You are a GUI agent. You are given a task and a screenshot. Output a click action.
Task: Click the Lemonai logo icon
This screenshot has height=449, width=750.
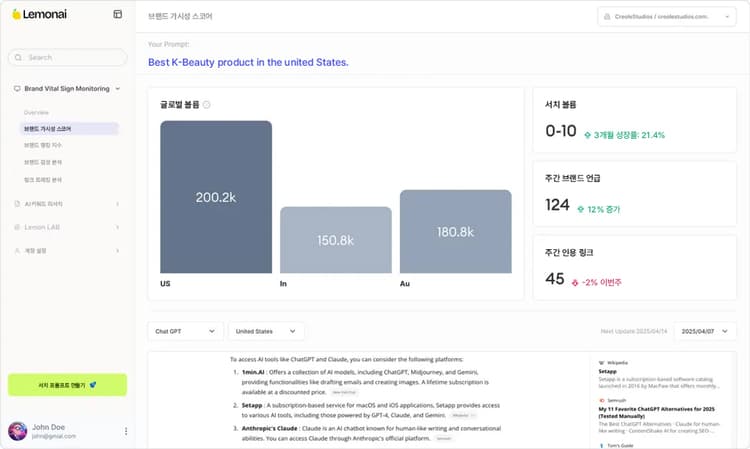17,14
